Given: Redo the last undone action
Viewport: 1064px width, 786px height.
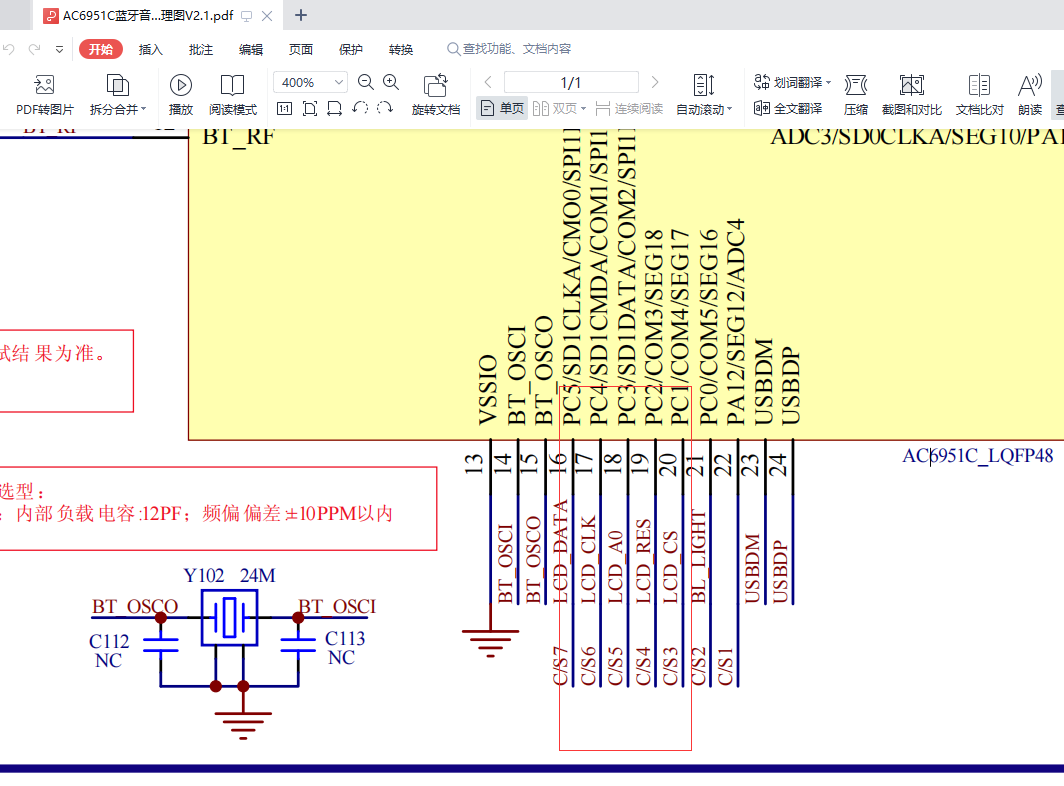Looking at the screenshot, I should click(35, 49).
